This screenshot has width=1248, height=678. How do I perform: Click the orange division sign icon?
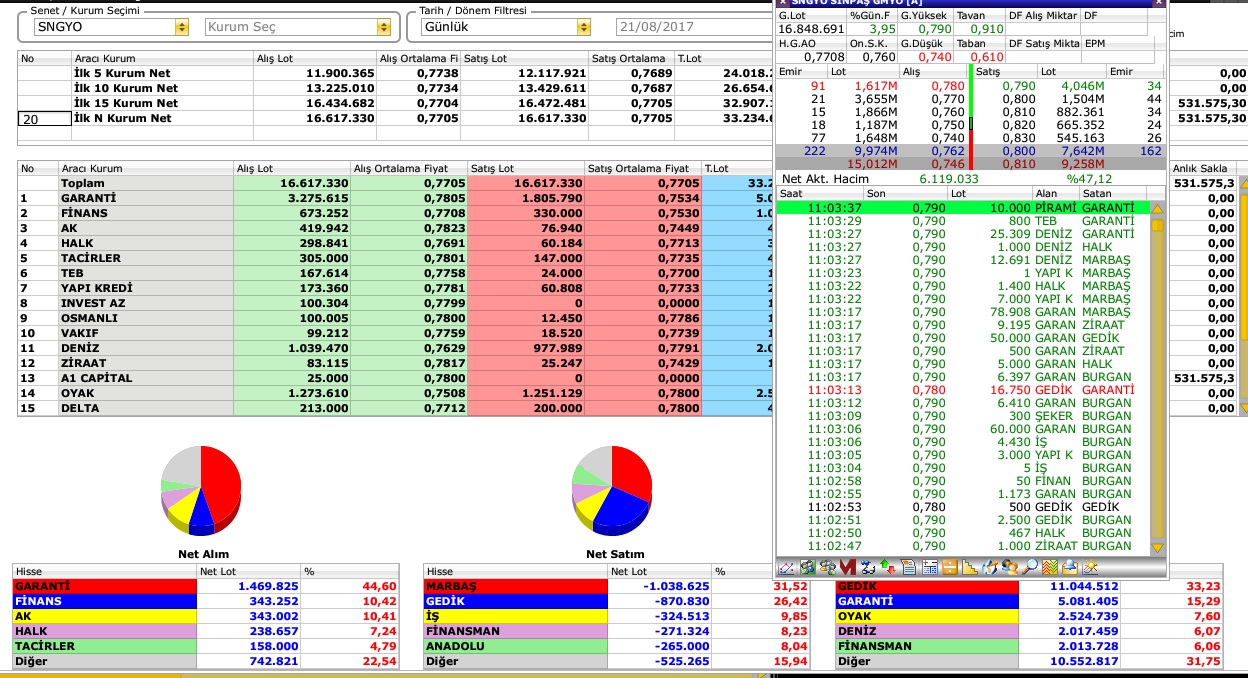(x=950, y=568)
